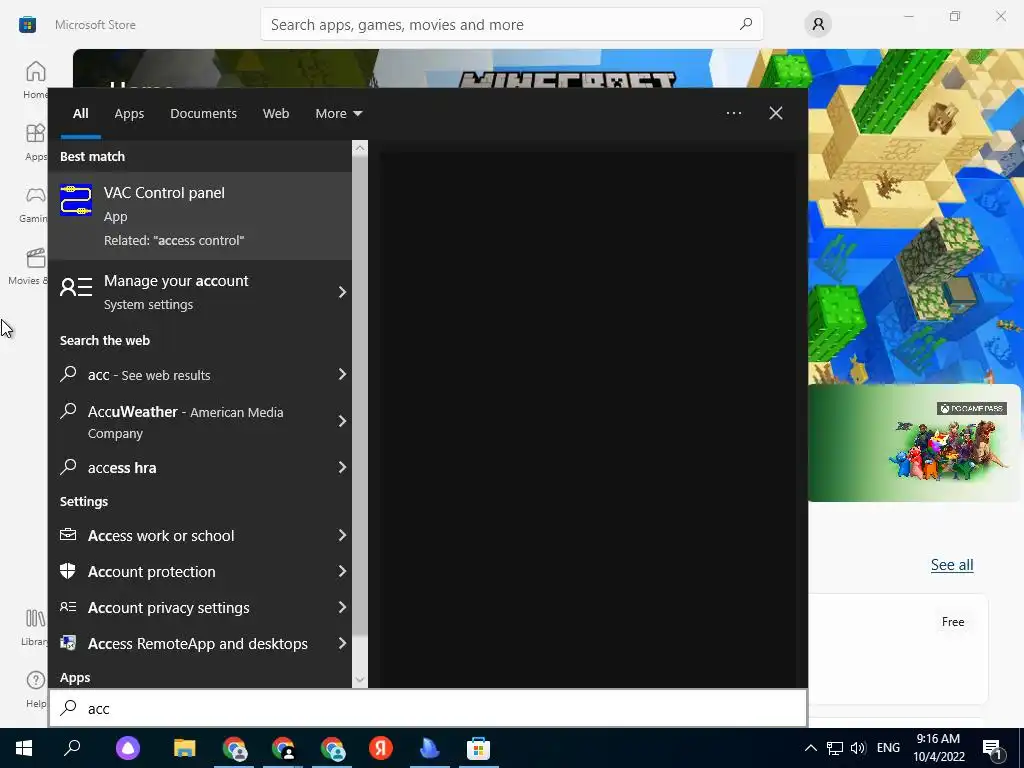The image size is (1024, 768).
Task: Expand 'access hra' result chevron
Action: [x=342, y=467]
